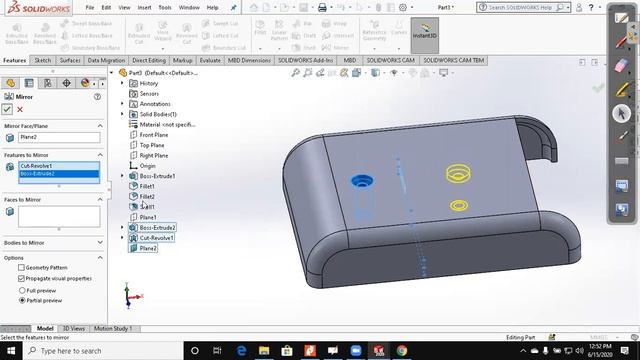Open Reference Geometry tool
The image size is (640, 360).
pyautogui.click(x=374, y=31)
